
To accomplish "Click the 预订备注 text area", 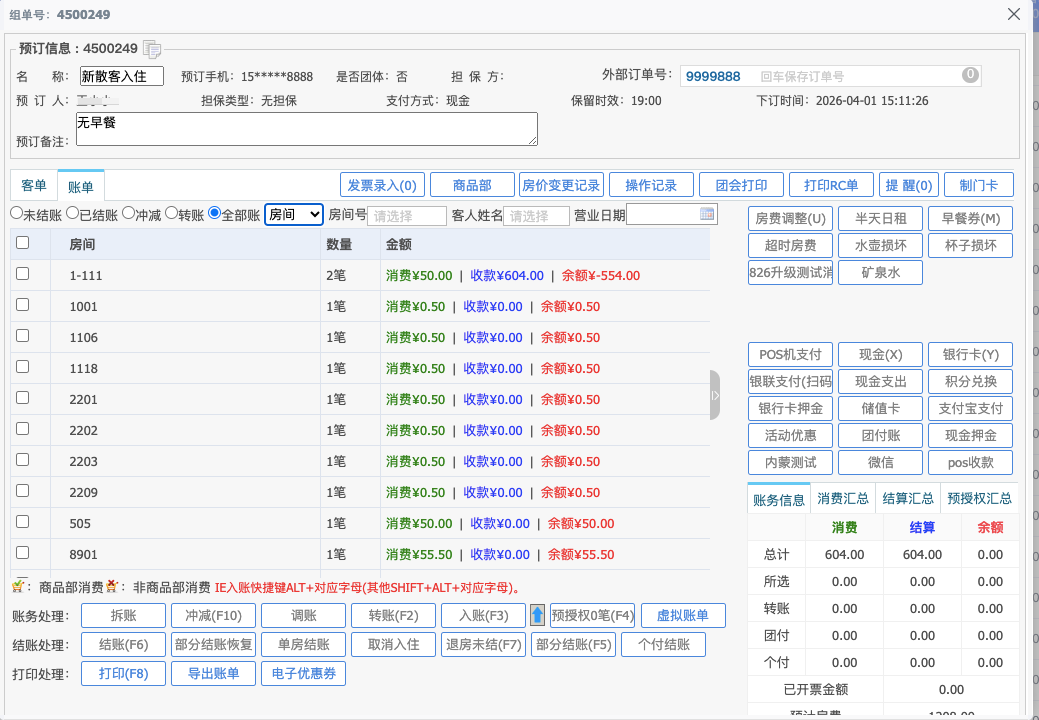I will pyautogui.click(x=306, y=128).
